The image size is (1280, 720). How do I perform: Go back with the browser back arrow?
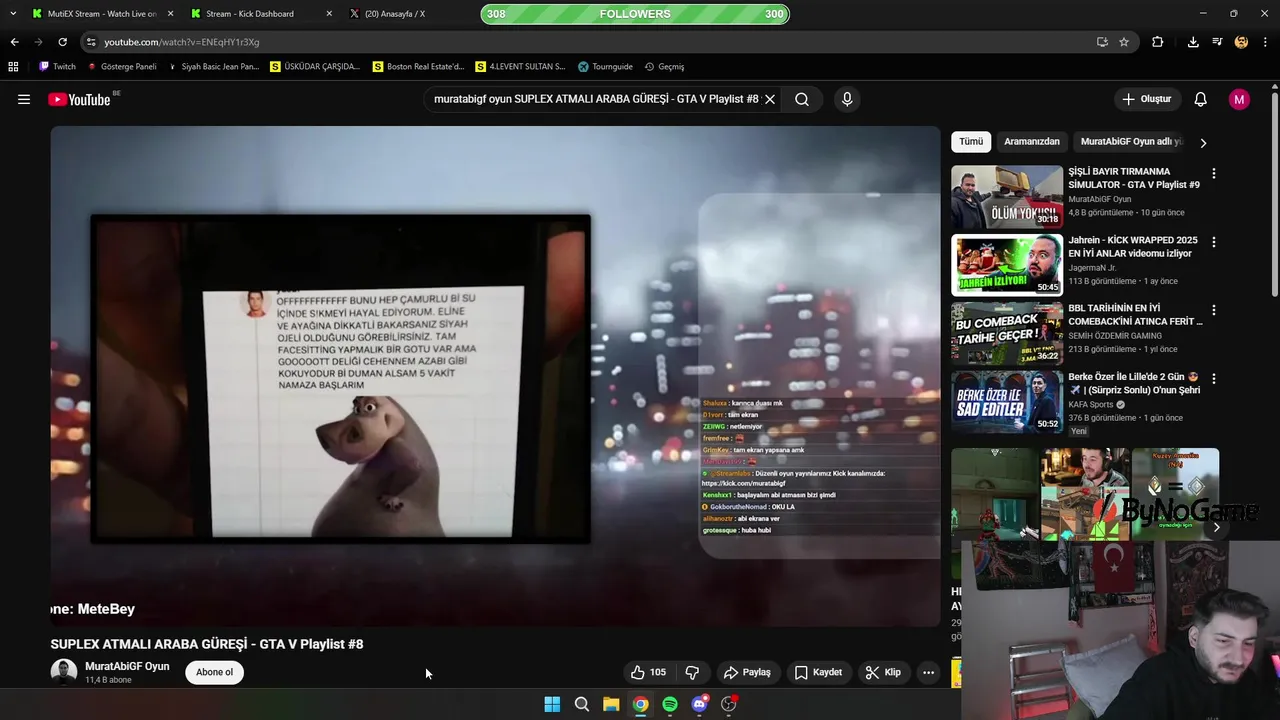tap(14, 42)
